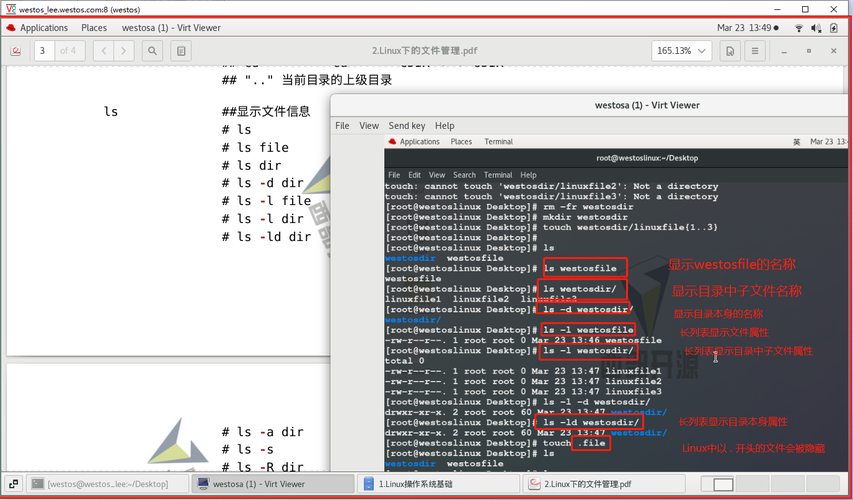Viewport: 853px width, 500px height.
Task: Open the 165.13% zoom dropdown
Action: pos(681,51)
